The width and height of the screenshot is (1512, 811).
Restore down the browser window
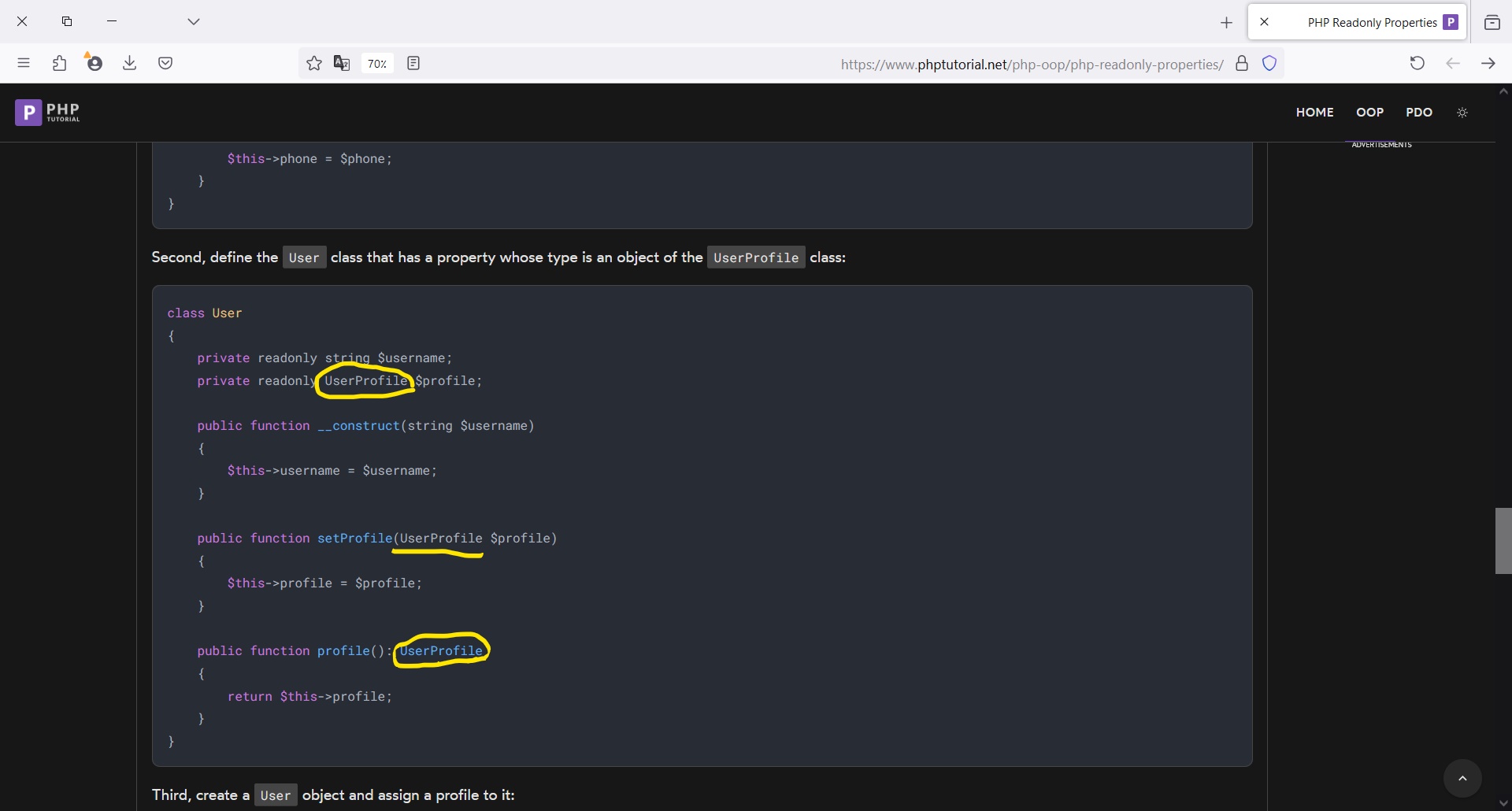tap(67, 21)
